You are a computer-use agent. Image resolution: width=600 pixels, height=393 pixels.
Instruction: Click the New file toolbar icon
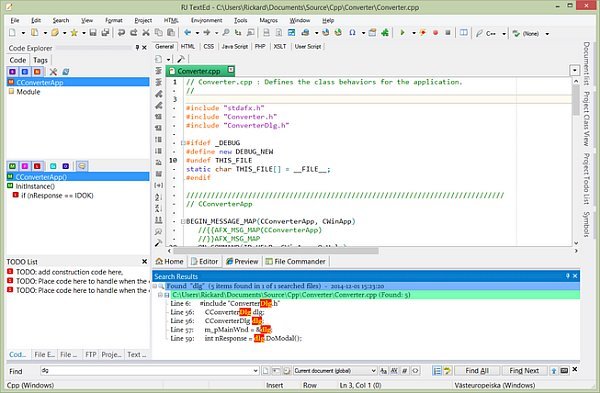point(12,33)
